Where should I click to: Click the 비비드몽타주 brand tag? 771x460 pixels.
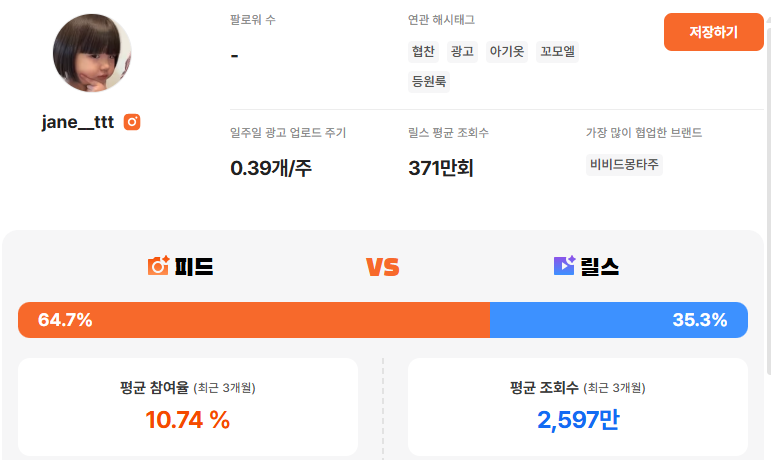click(624, 165)
